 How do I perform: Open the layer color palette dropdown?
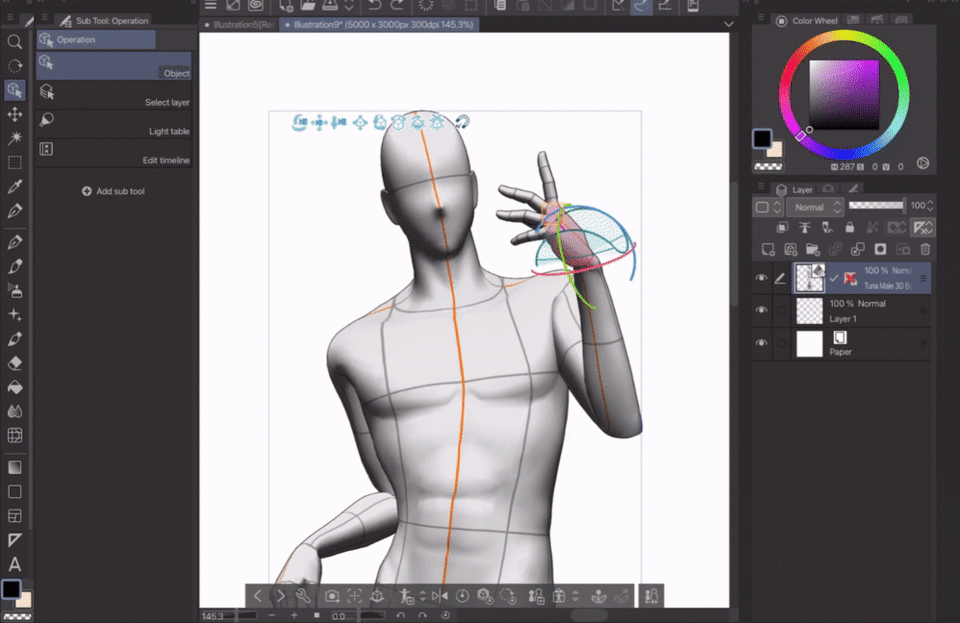coord(768,207)
